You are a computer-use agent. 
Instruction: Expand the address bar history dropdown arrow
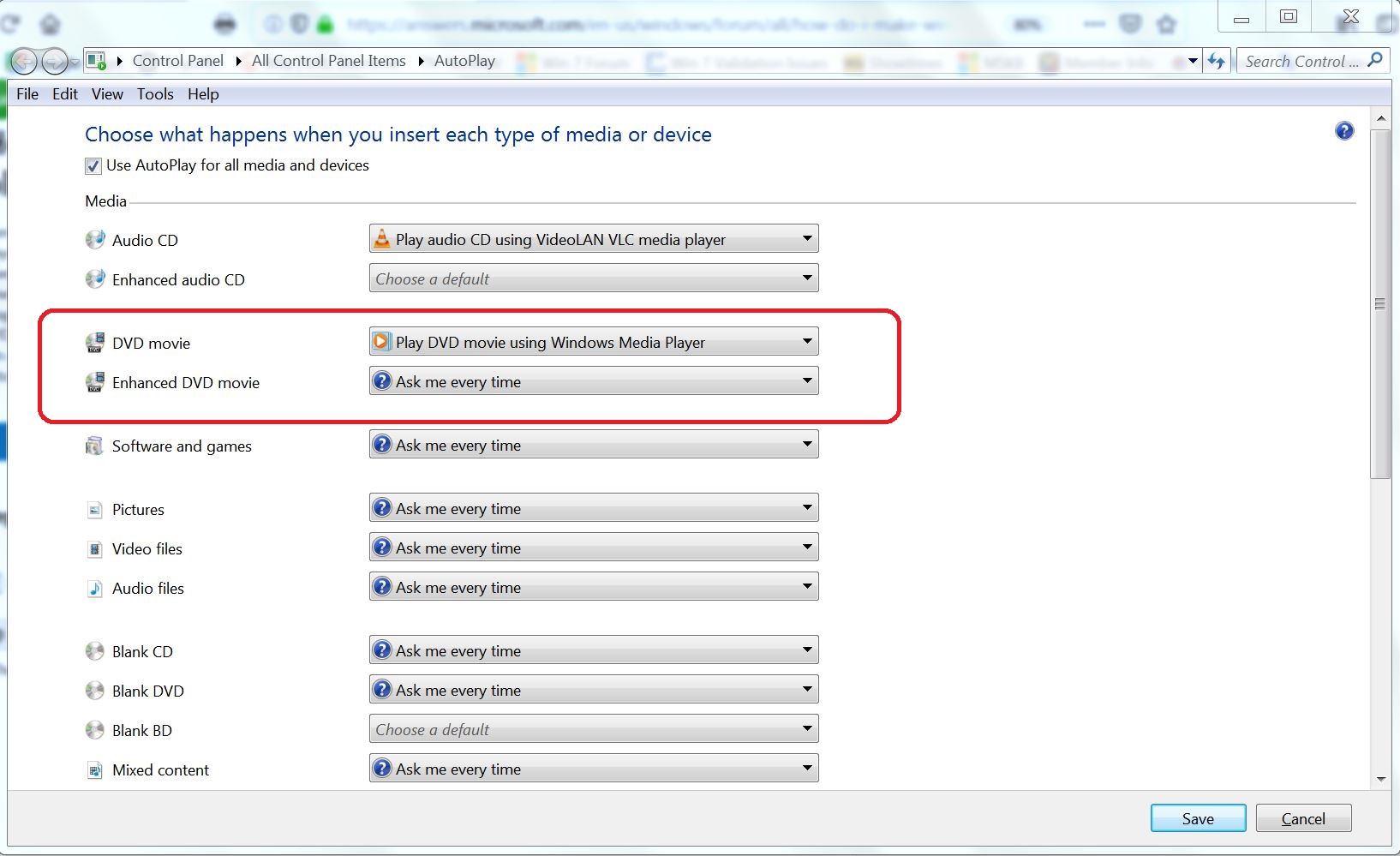tap(1193, 61)
